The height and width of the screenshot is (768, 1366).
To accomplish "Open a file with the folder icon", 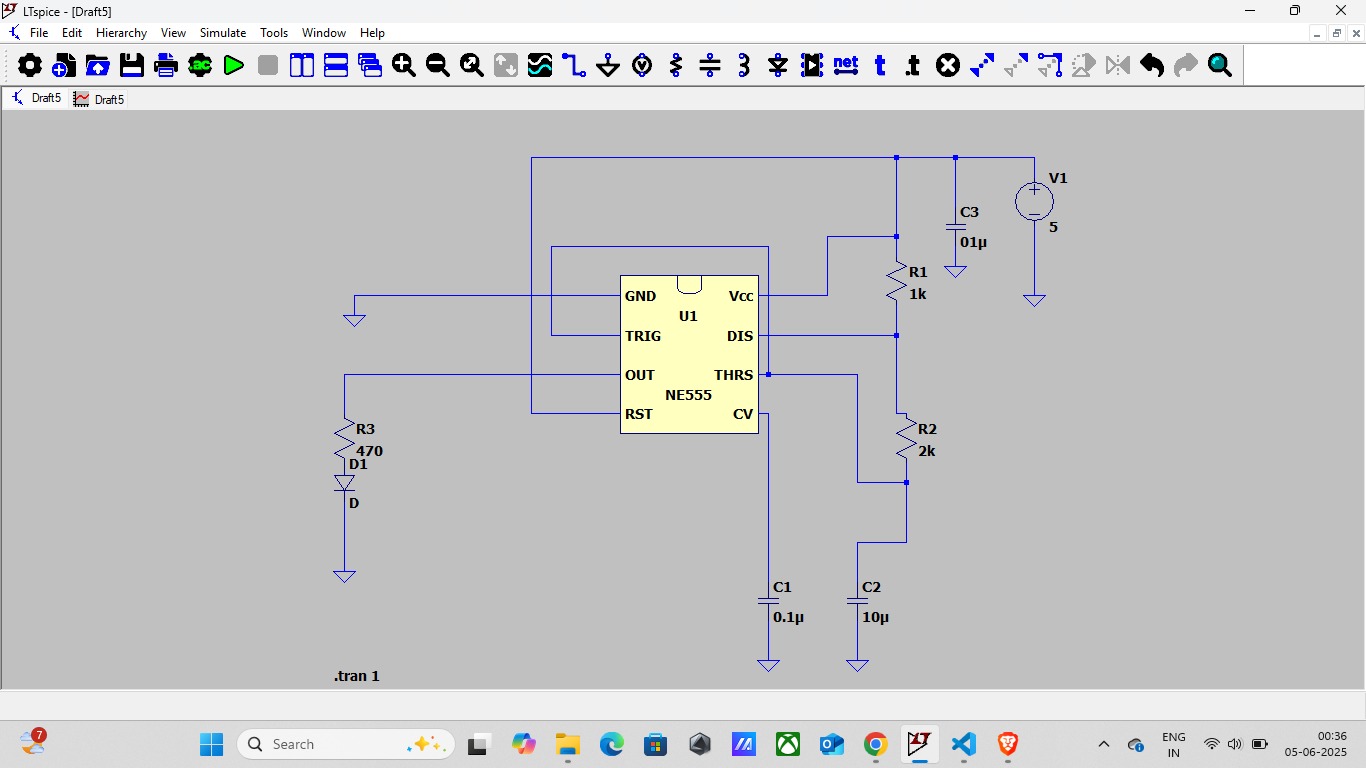I will 98,66.
